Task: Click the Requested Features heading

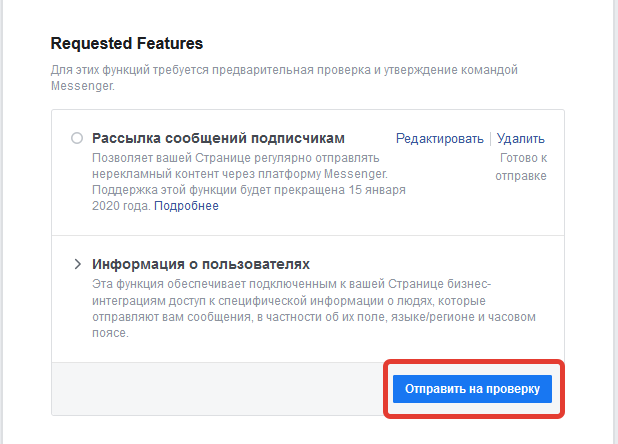Action: [x=127, y=43]
